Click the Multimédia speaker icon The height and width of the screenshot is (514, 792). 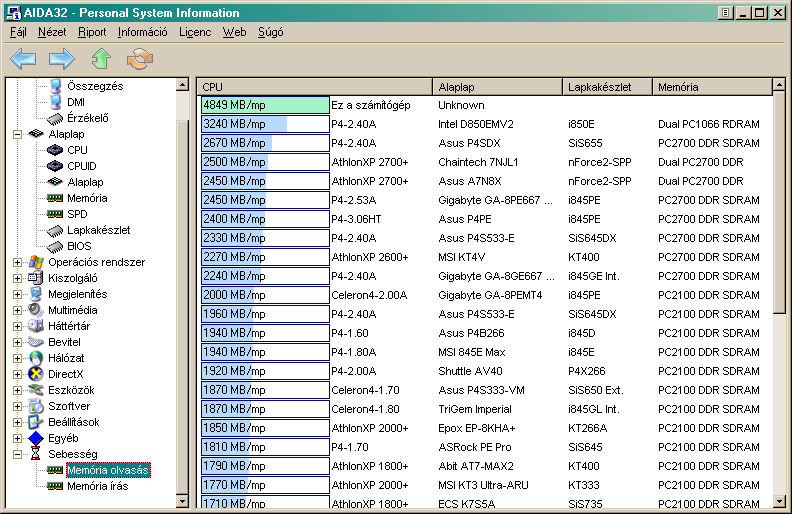tap(36, 310)
